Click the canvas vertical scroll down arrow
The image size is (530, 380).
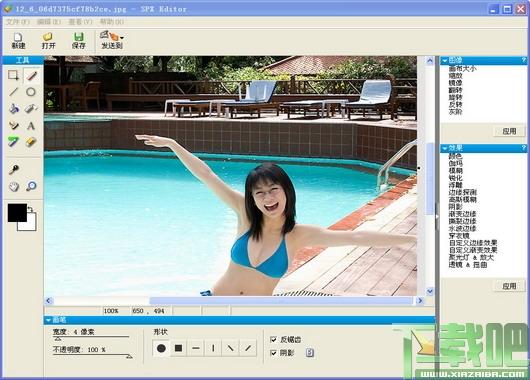(430, 291)
